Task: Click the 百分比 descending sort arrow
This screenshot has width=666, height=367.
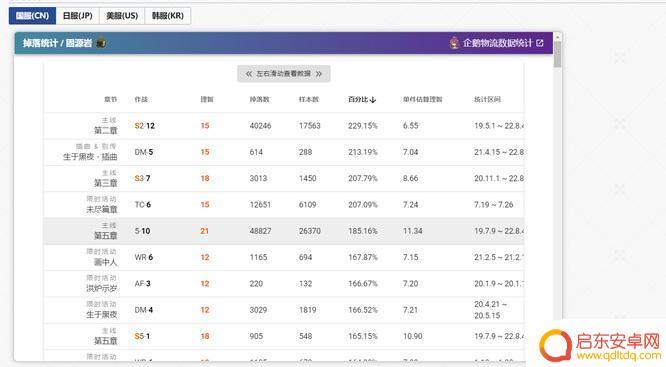Action: (373, 100)
